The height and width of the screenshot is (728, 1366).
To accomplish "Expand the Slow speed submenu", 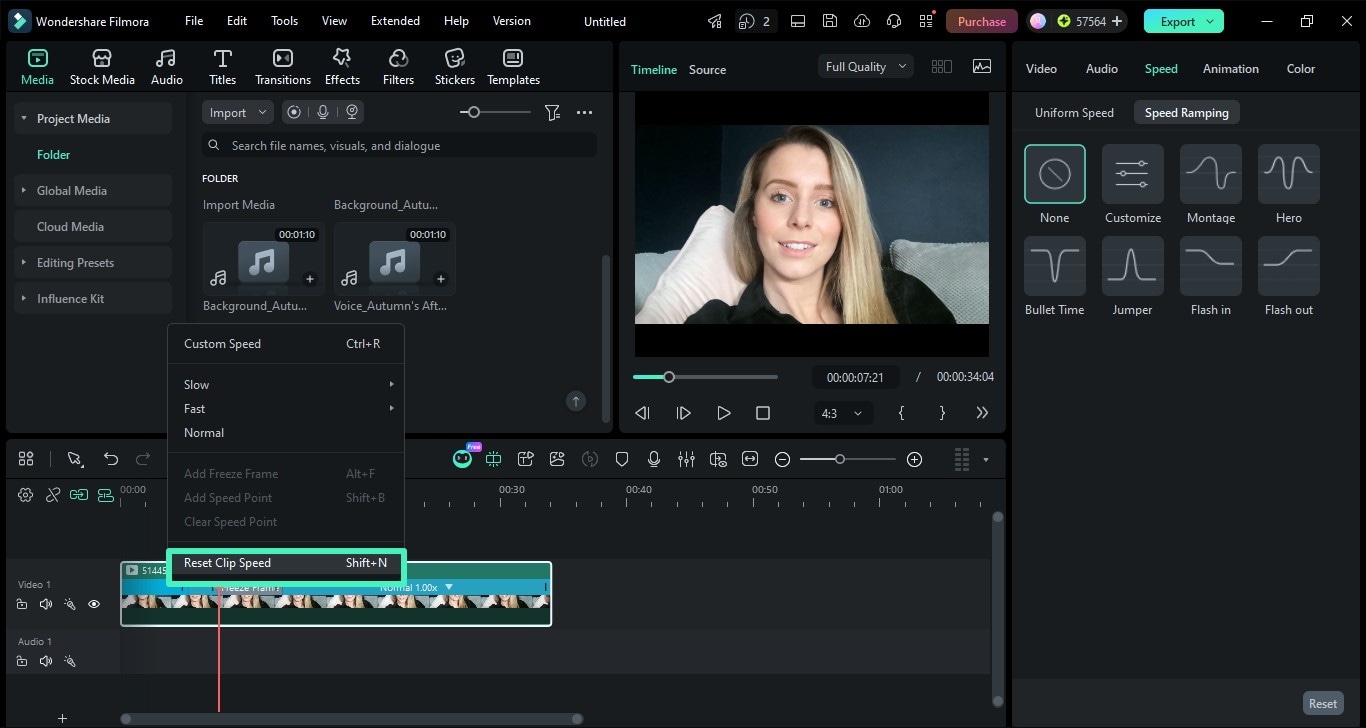I will (x=286, y=385).
